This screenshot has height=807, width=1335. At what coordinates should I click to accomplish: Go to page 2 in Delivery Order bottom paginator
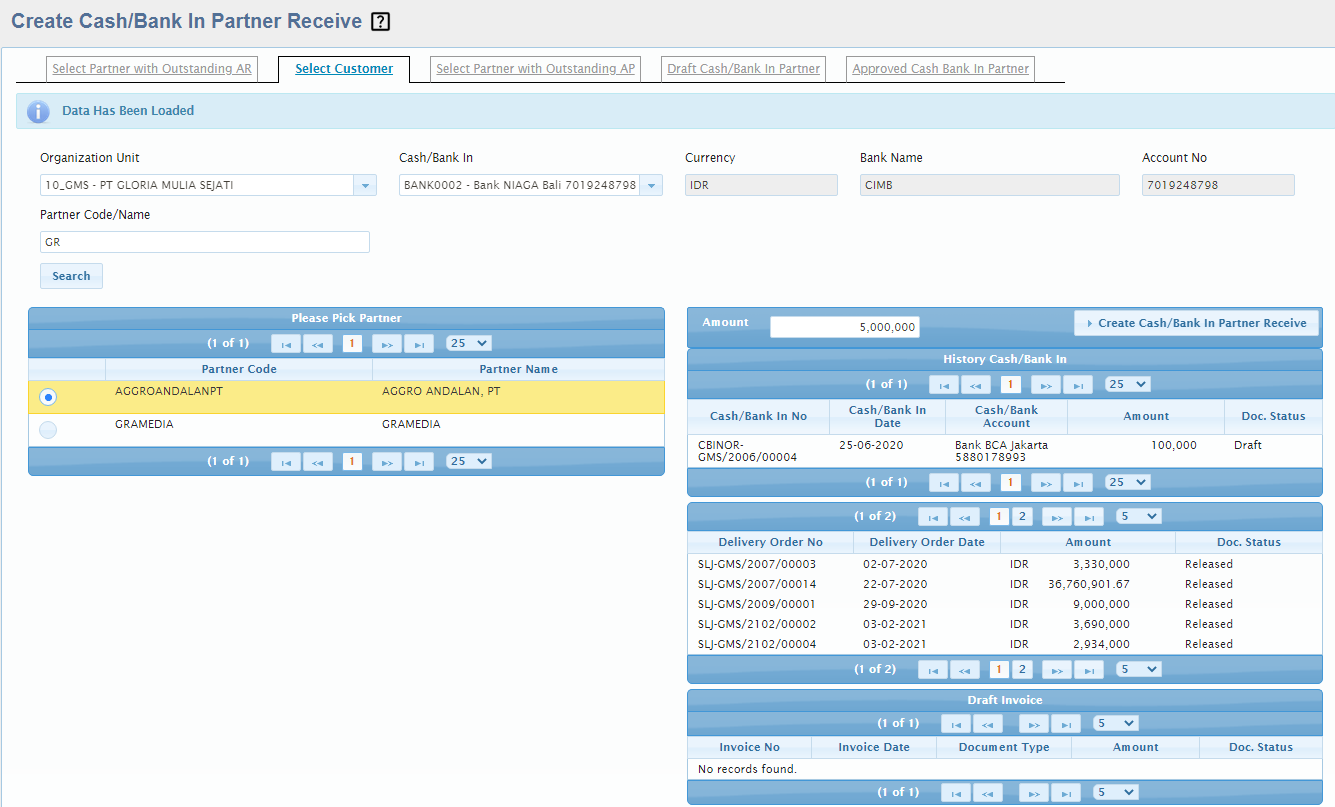point(1021,669)
